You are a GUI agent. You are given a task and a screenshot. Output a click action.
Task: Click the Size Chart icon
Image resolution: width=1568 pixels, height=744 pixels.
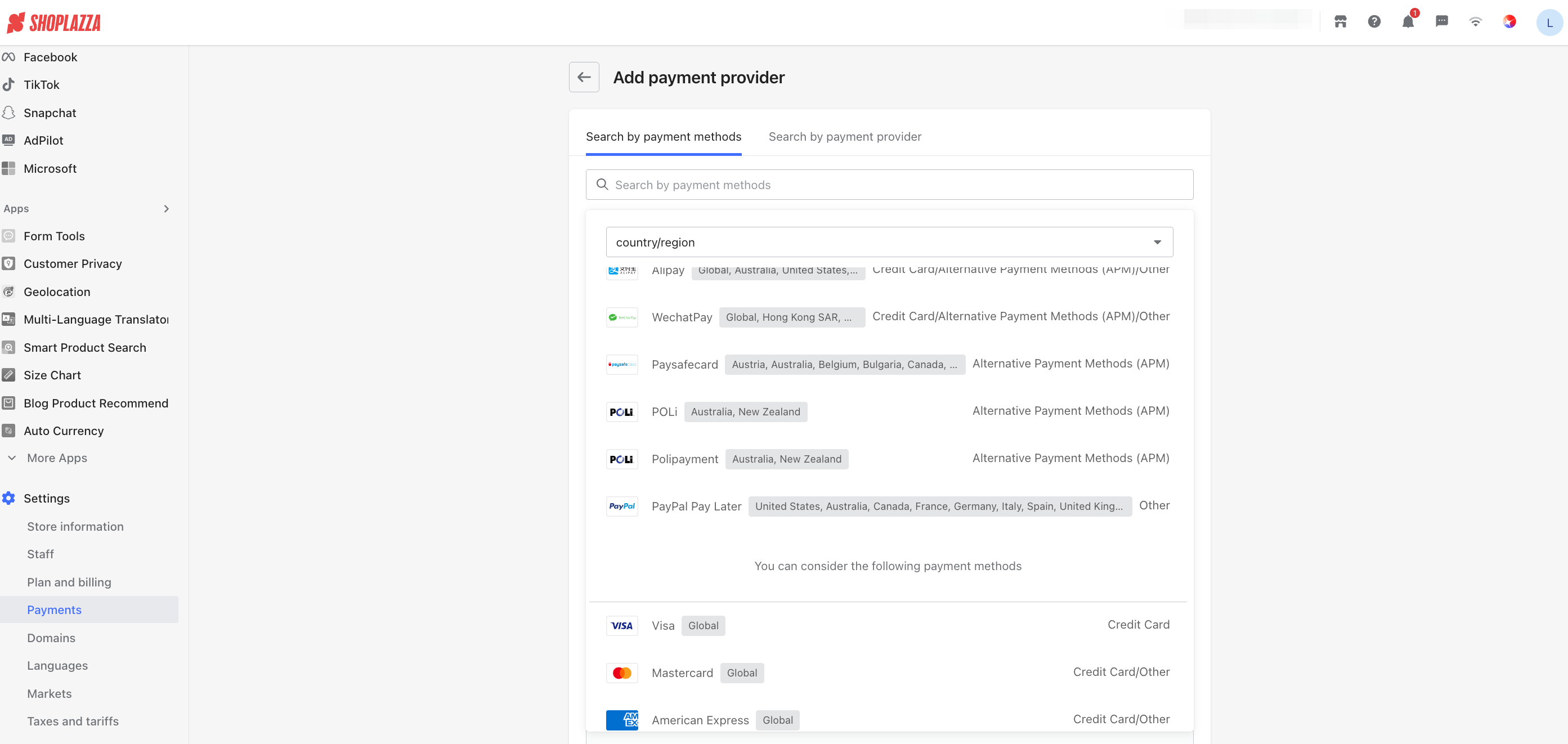[8, 375]
